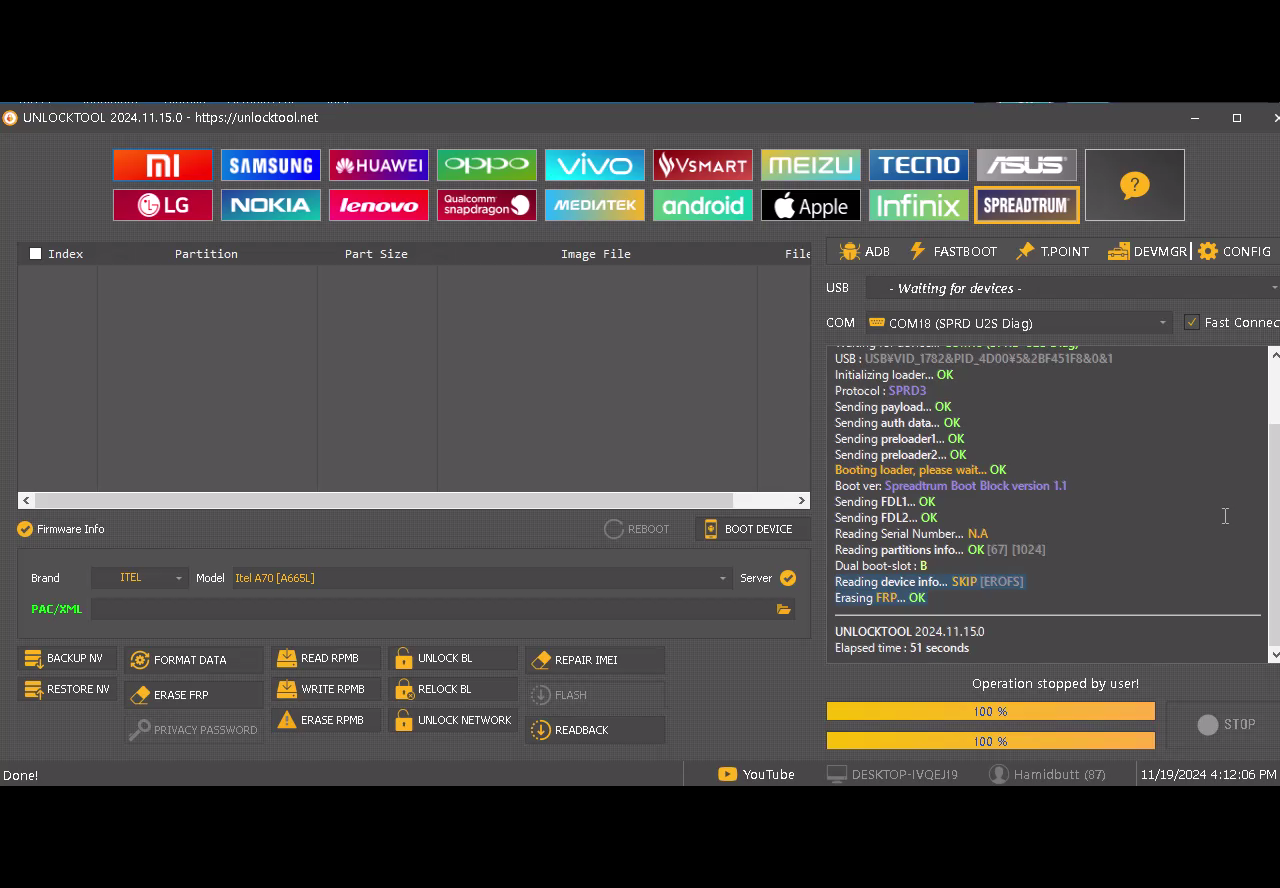Click the READ RPMB button
This screenshot has height=888, width=1280.
324,659
